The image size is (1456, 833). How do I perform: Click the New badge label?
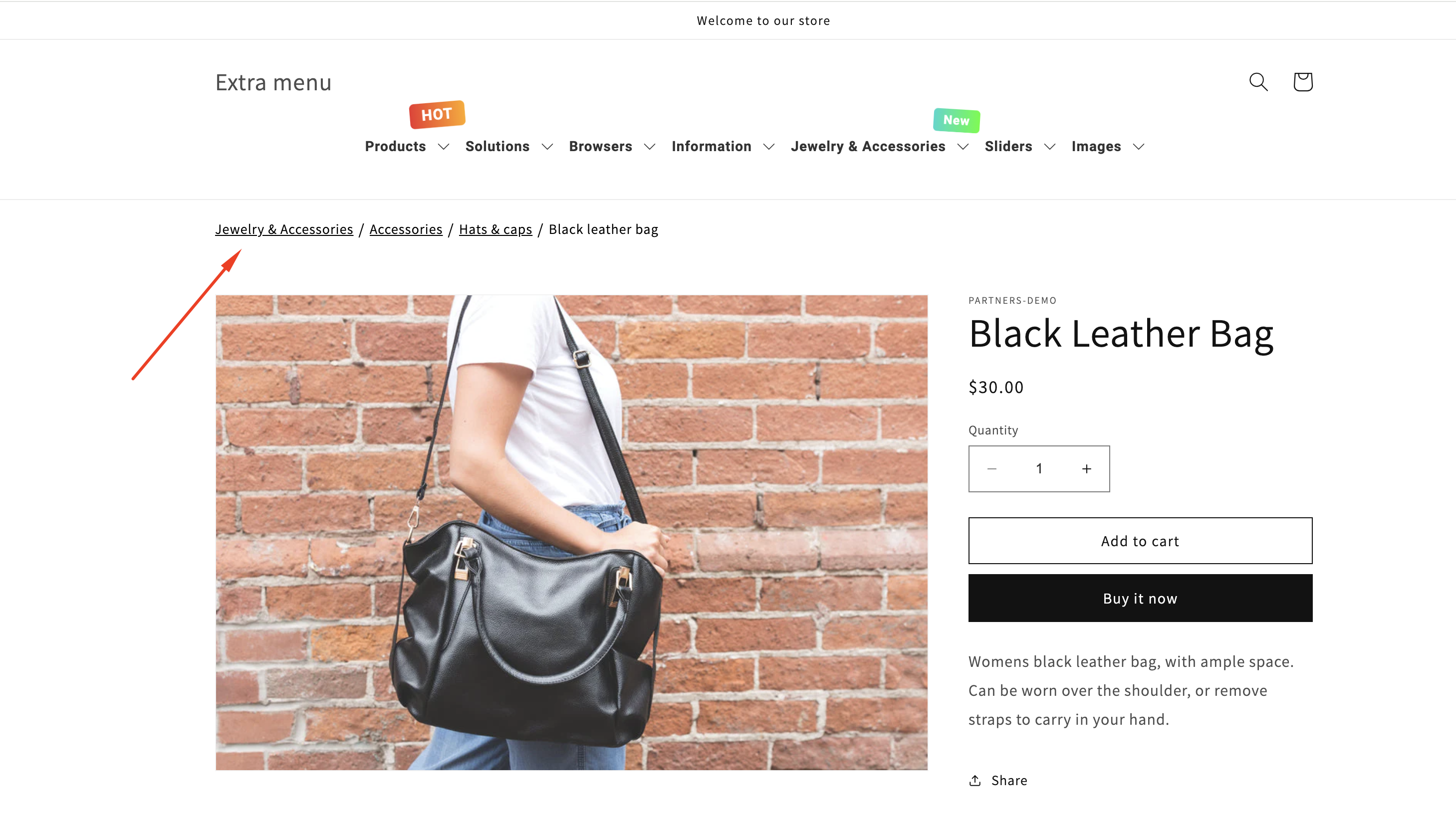click(x=957, y=120)
